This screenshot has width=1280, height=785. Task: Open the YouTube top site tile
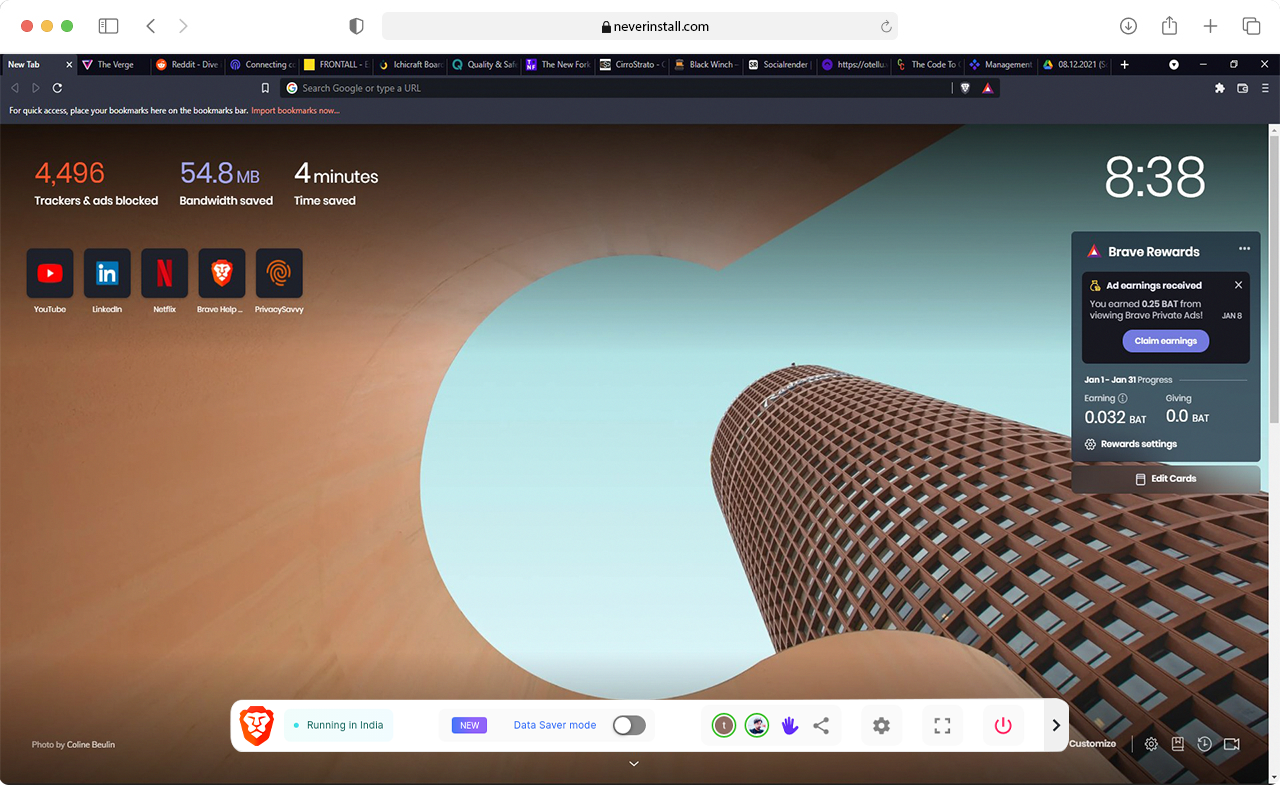tap(50, 273)
